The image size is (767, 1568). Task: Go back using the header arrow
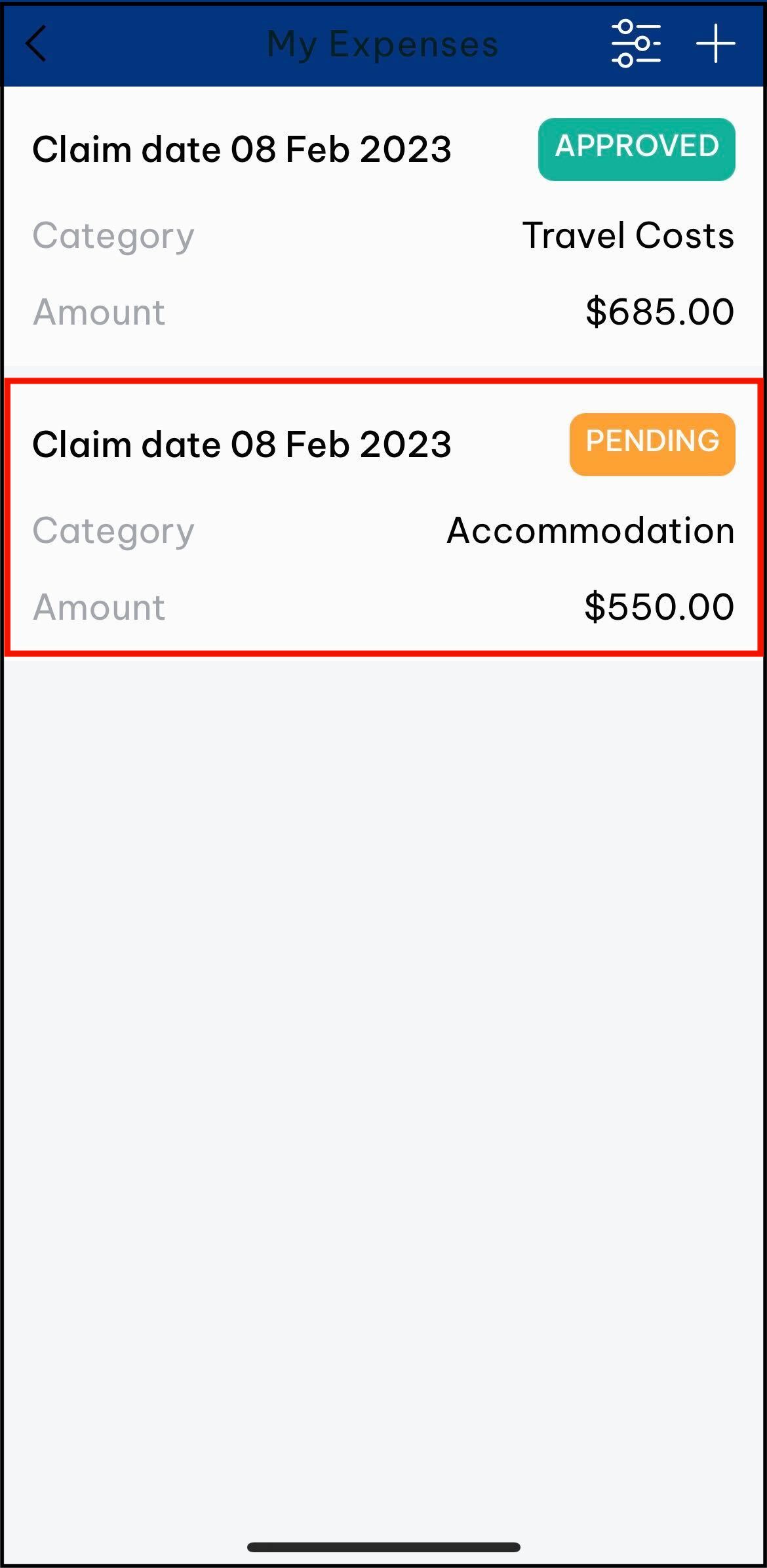click(37, 44)
